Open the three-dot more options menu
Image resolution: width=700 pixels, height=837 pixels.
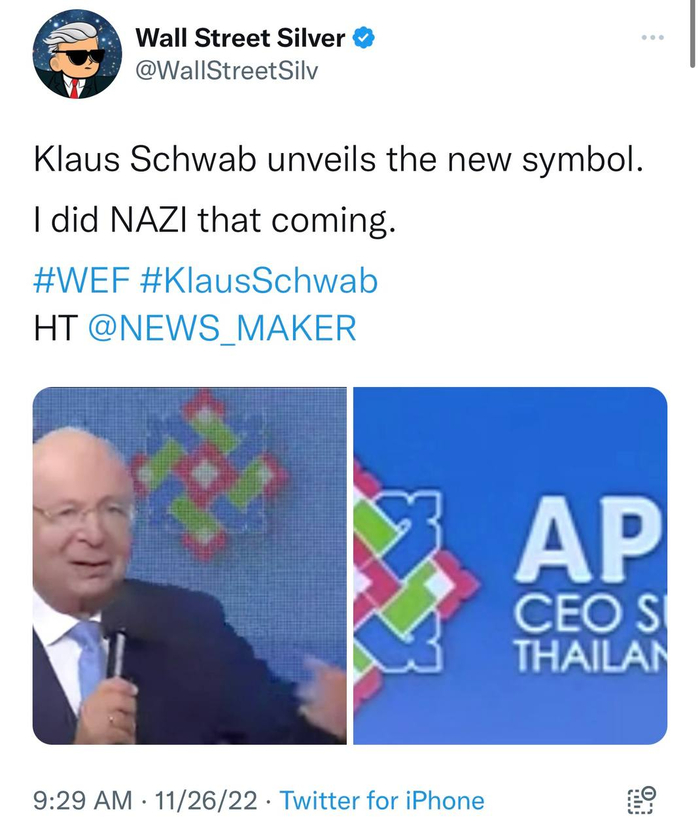(x=652, y=38)
